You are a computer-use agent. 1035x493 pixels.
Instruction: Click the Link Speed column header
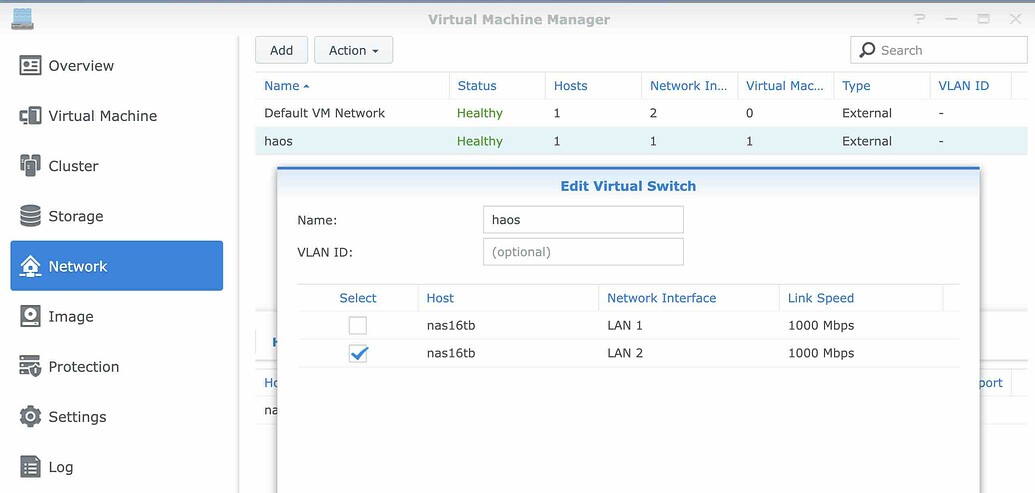[x=820, y=298]
